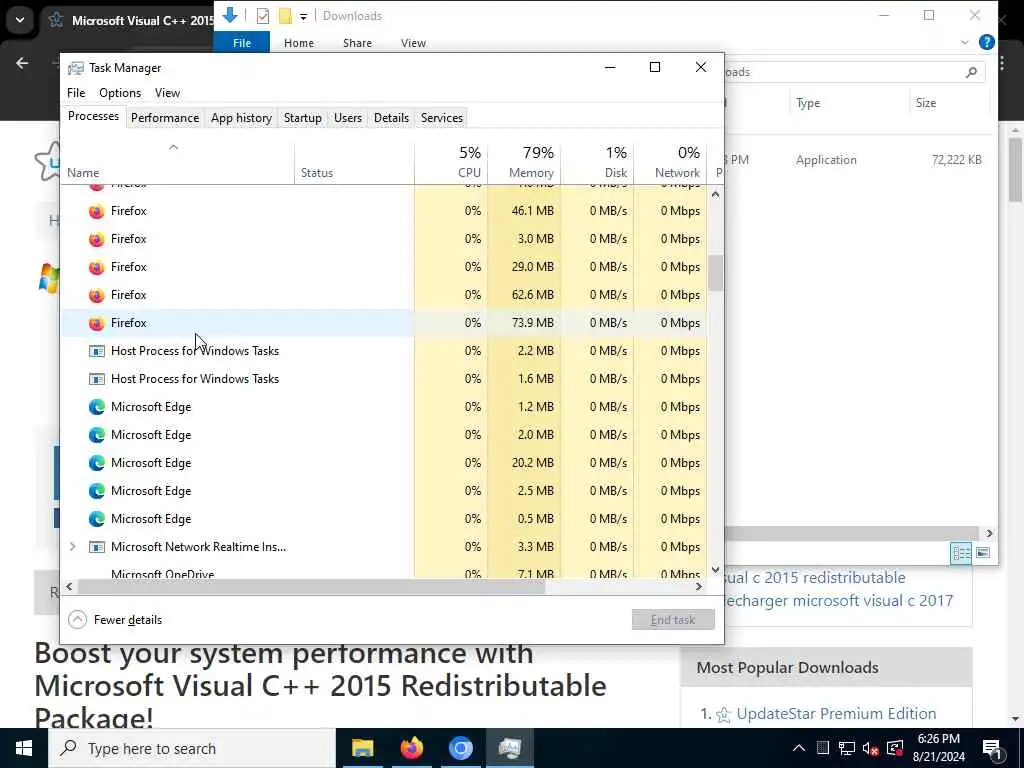Click the Task Manager title bar icon
1024x768 pixels.
(x=76, y=68)
